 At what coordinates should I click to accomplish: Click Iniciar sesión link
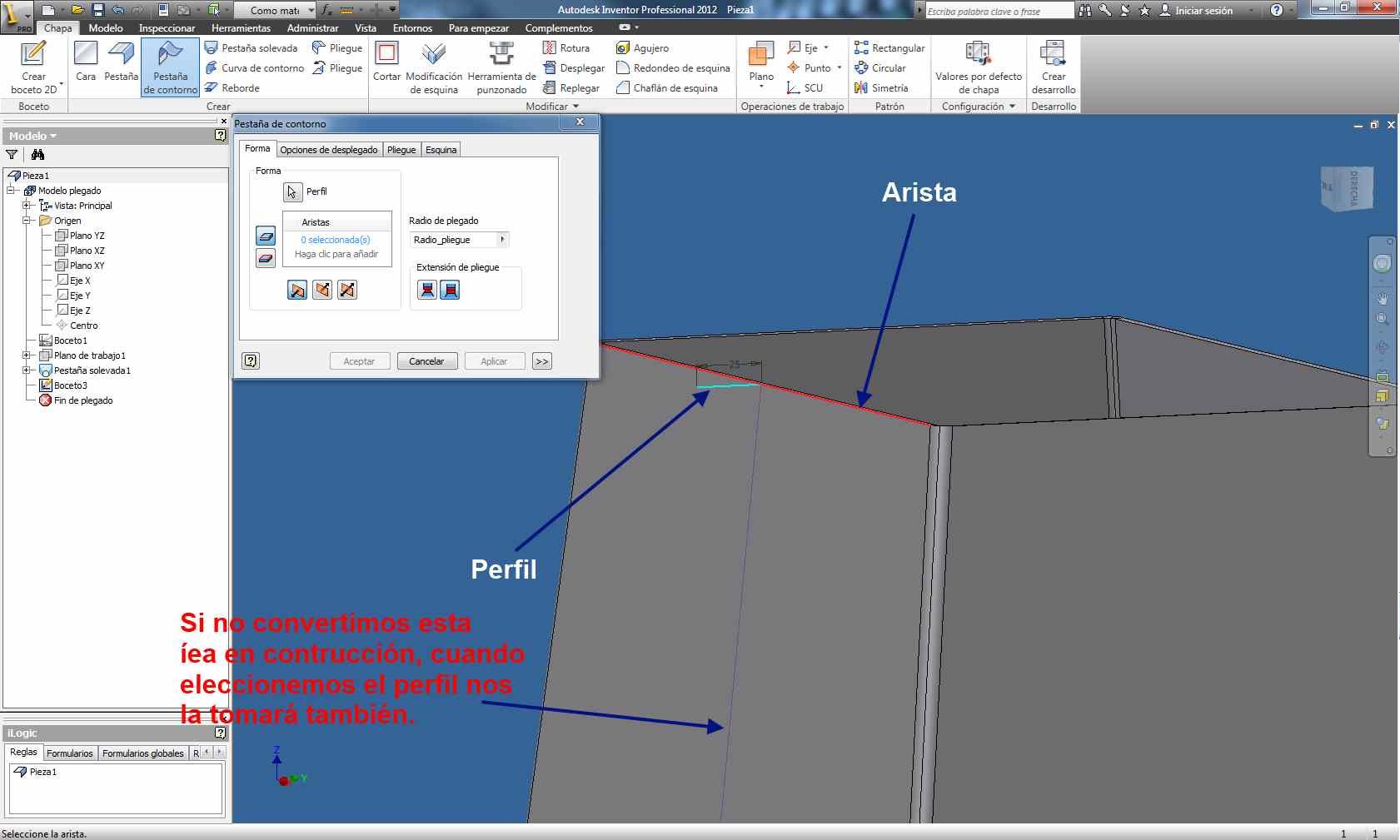click(x=1203, y=11)
